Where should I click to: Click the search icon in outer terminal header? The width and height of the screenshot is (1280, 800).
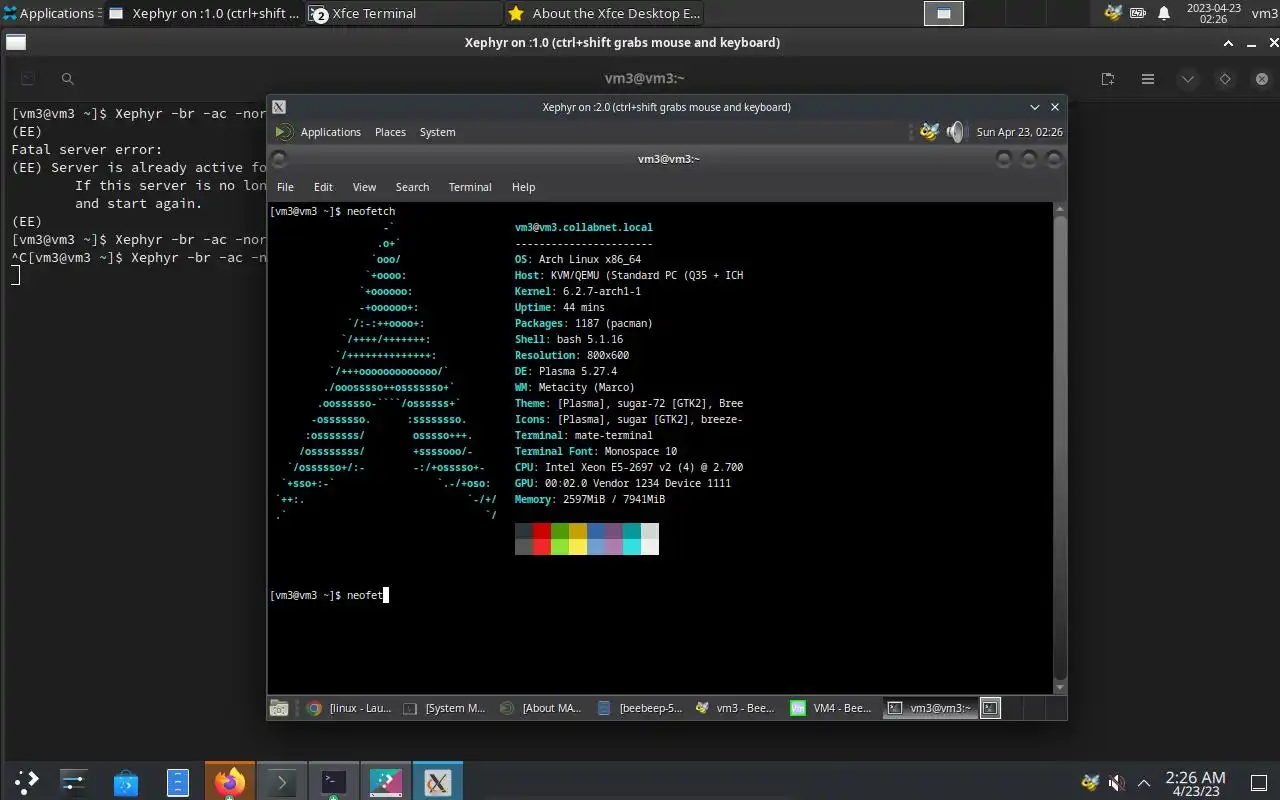[68, 79]
